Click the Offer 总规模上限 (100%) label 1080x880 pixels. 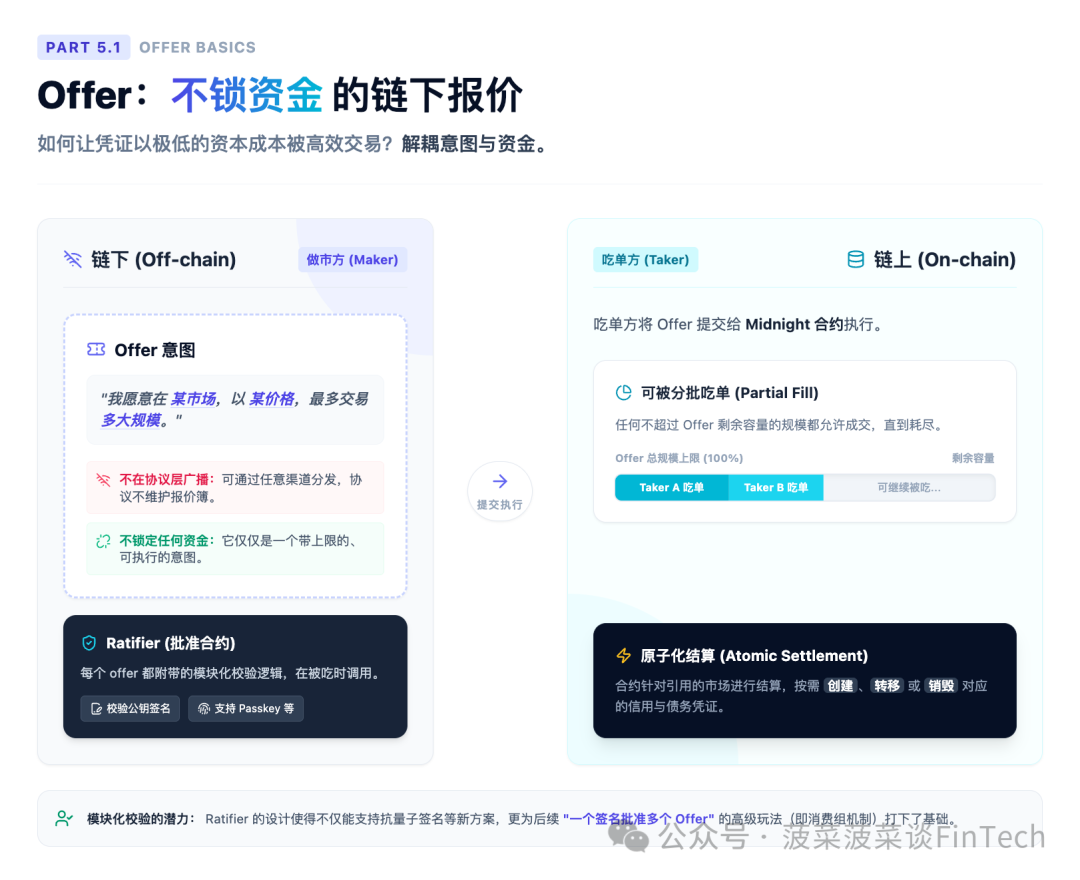679,458
